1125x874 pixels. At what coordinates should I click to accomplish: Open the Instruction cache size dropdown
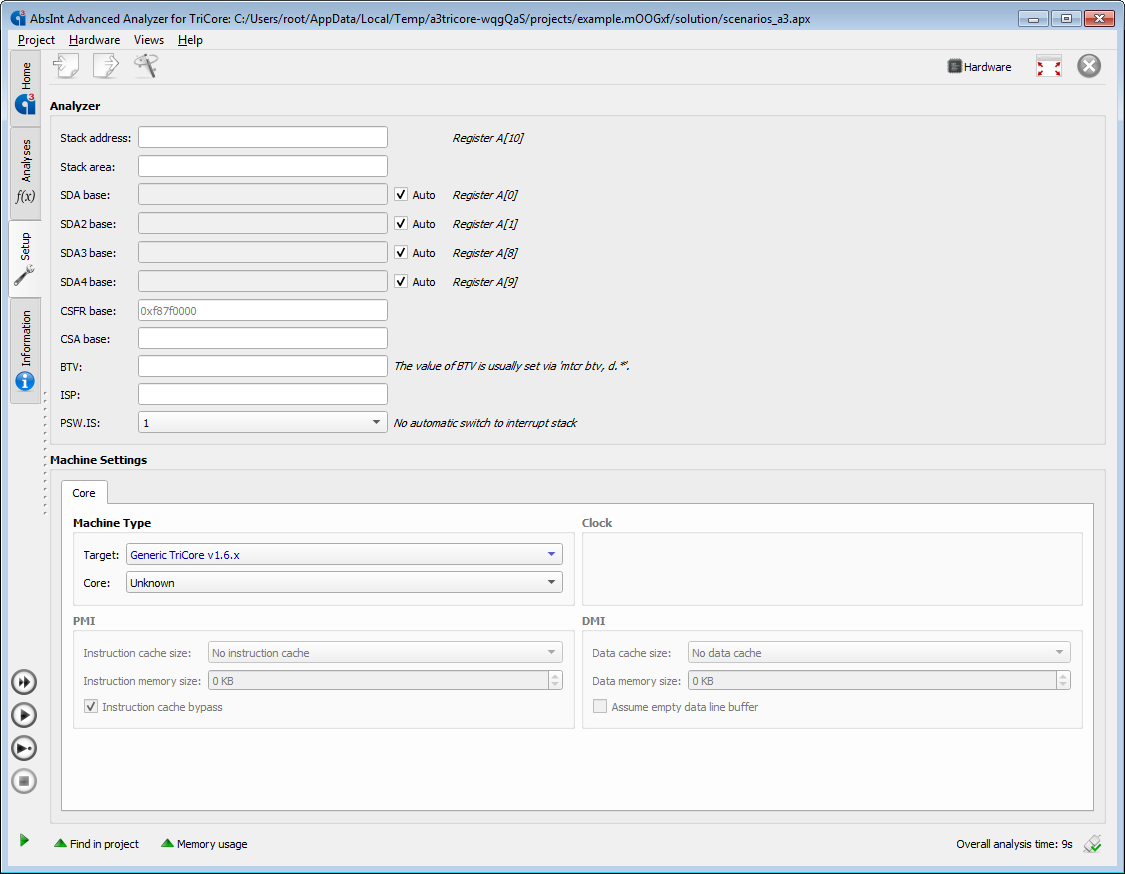(385, 653)
